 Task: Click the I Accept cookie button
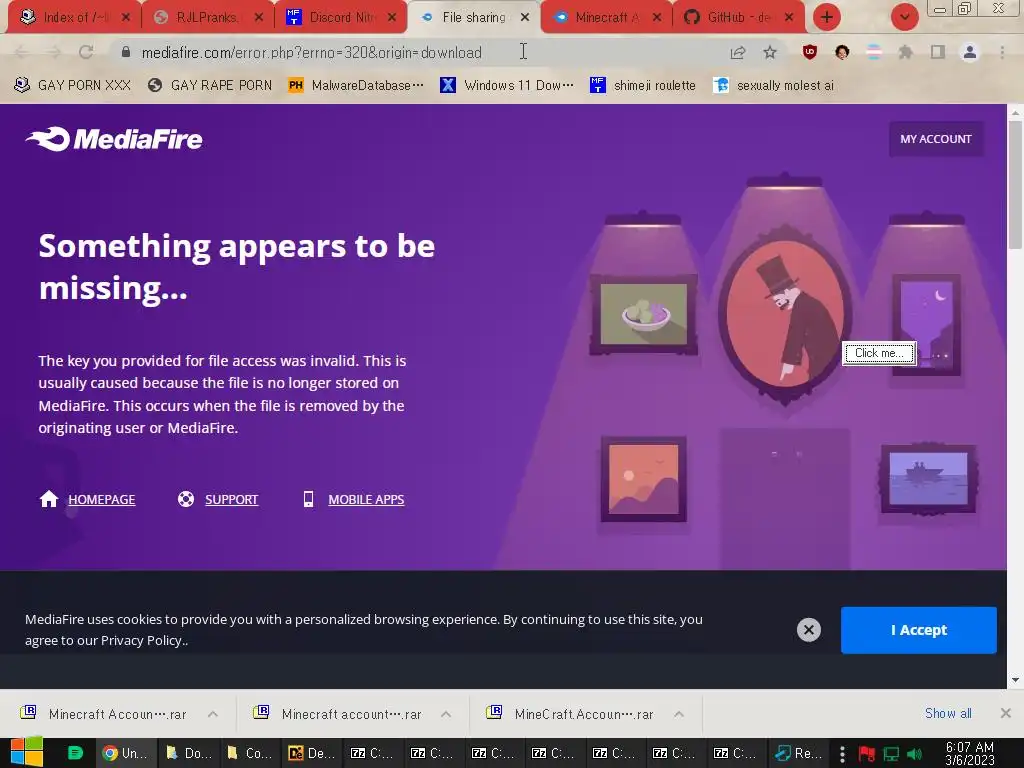coord(918,630)
